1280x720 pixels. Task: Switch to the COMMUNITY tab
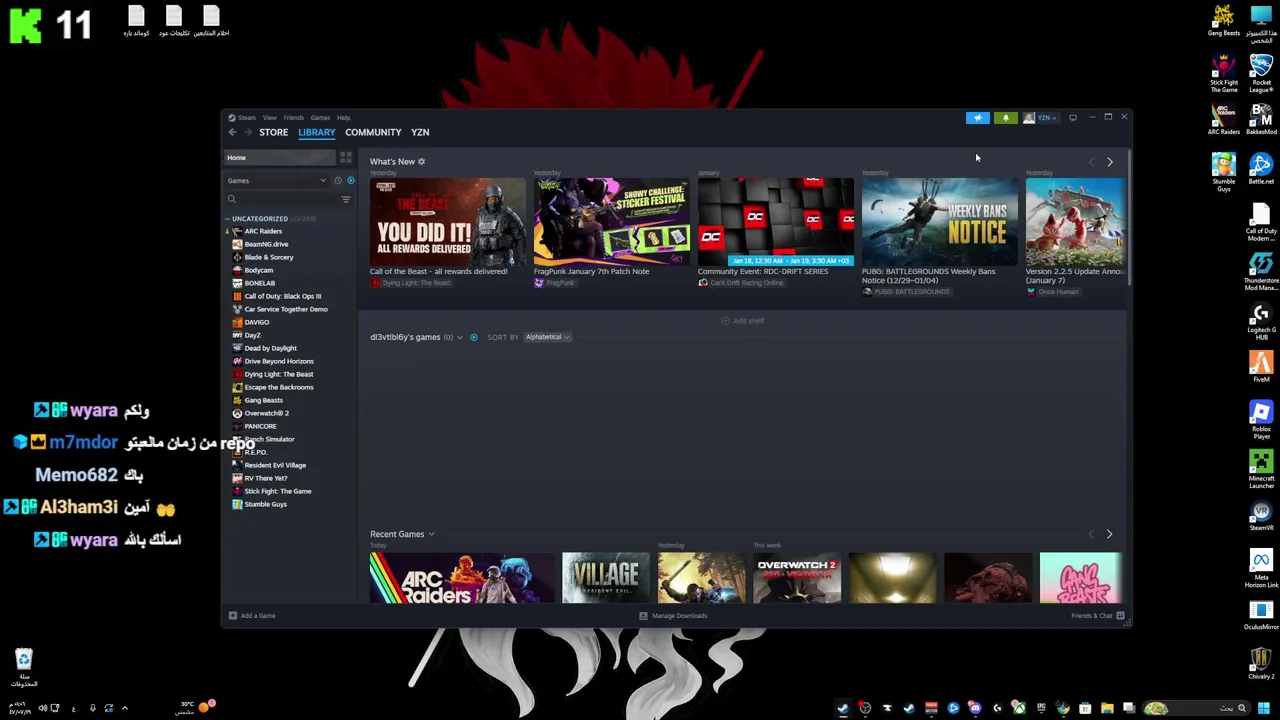pyautogui.click(x=373, y=132)
